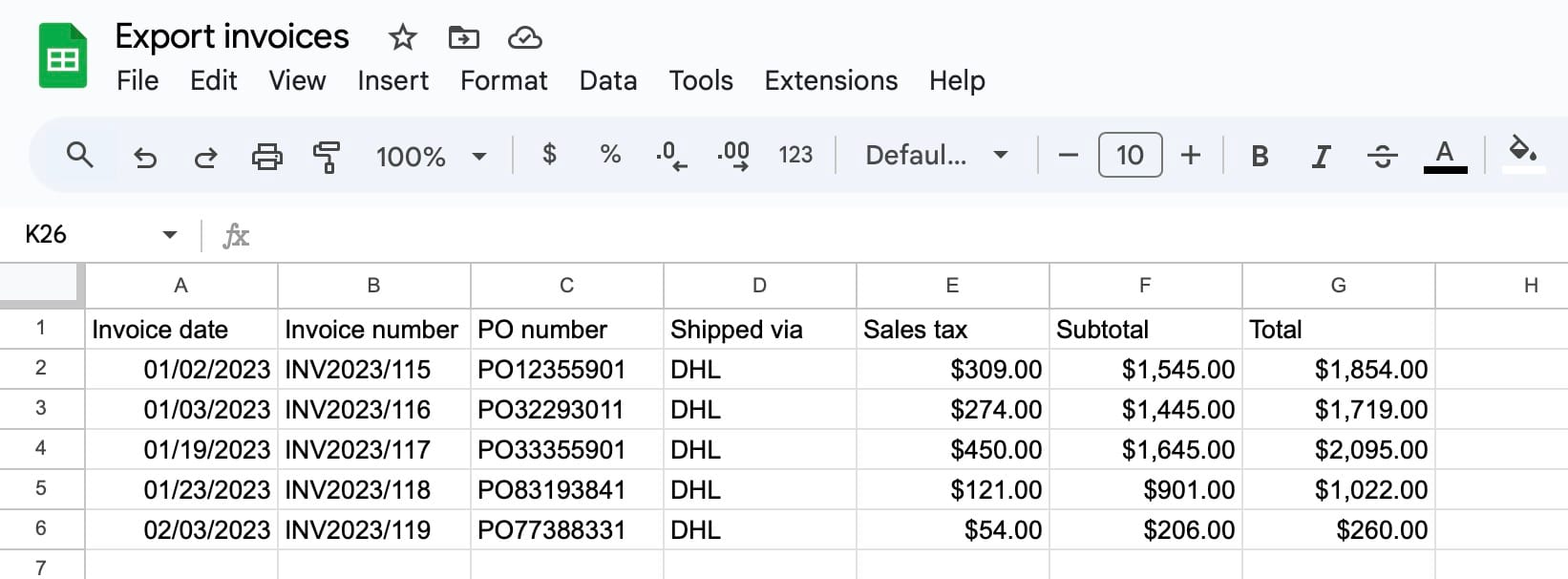Image resolution: width=1568 pixels, height=579 pixels.
Task: Toggle strikethrough formatting
Action: pyautogui.click(x=1382, y=156)
